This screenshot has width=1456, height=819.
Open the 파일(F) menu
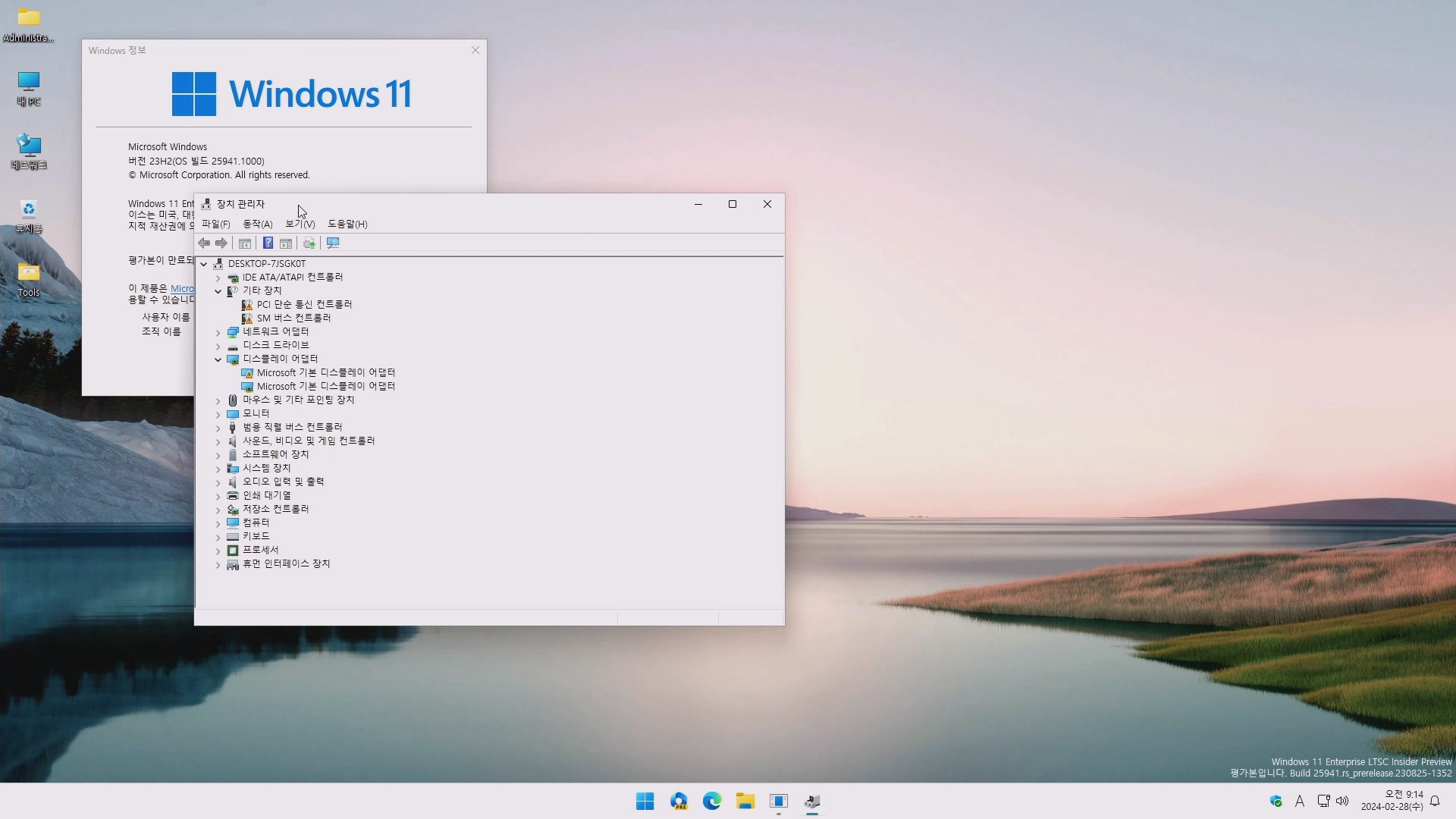215,224
